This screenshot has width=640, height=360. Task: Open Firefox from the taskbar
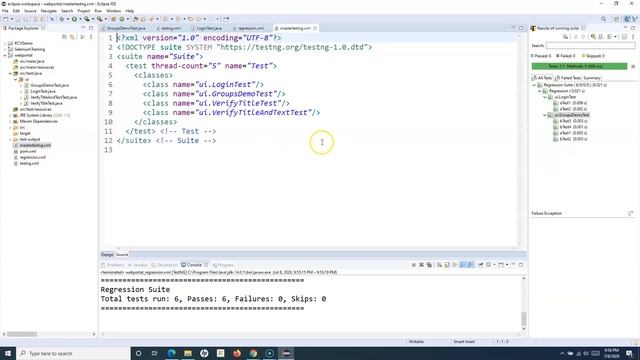237,353
